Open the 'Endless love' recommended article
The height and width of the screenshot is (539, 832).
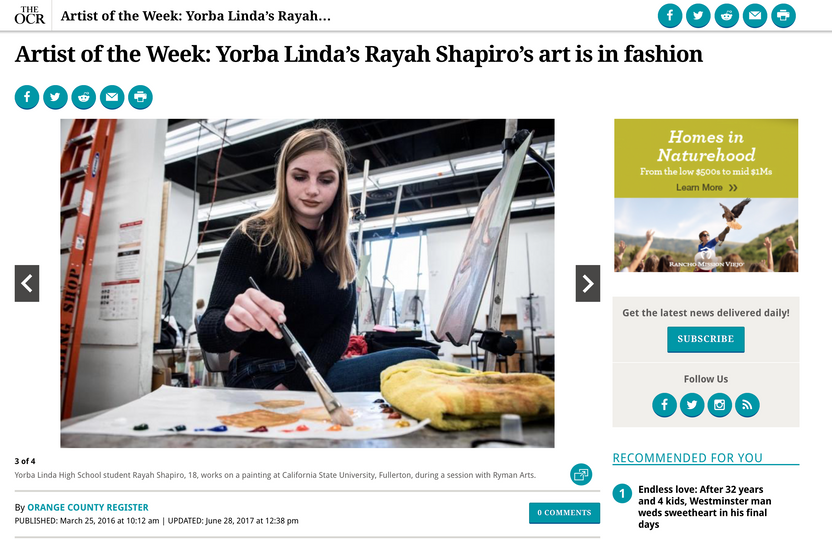pyautogui.click(x=705, y=507)
